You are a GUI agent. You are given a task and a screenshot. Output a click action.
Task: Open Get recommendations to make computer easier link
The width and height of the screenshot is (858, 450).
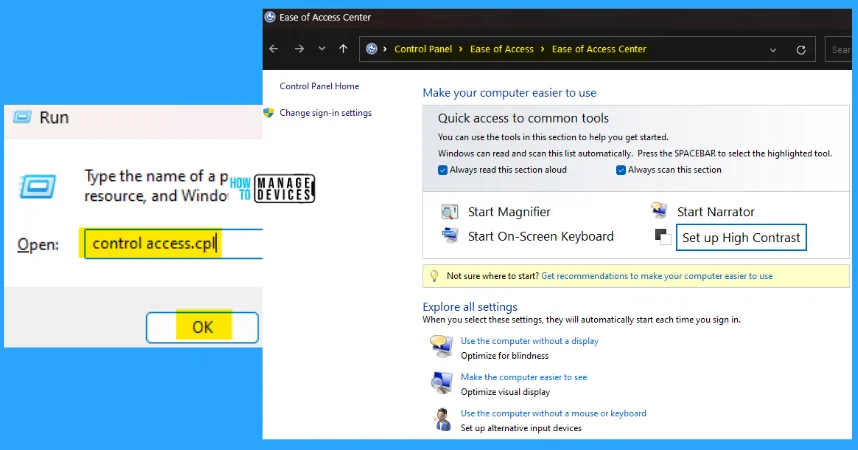[x=657, y=276]
